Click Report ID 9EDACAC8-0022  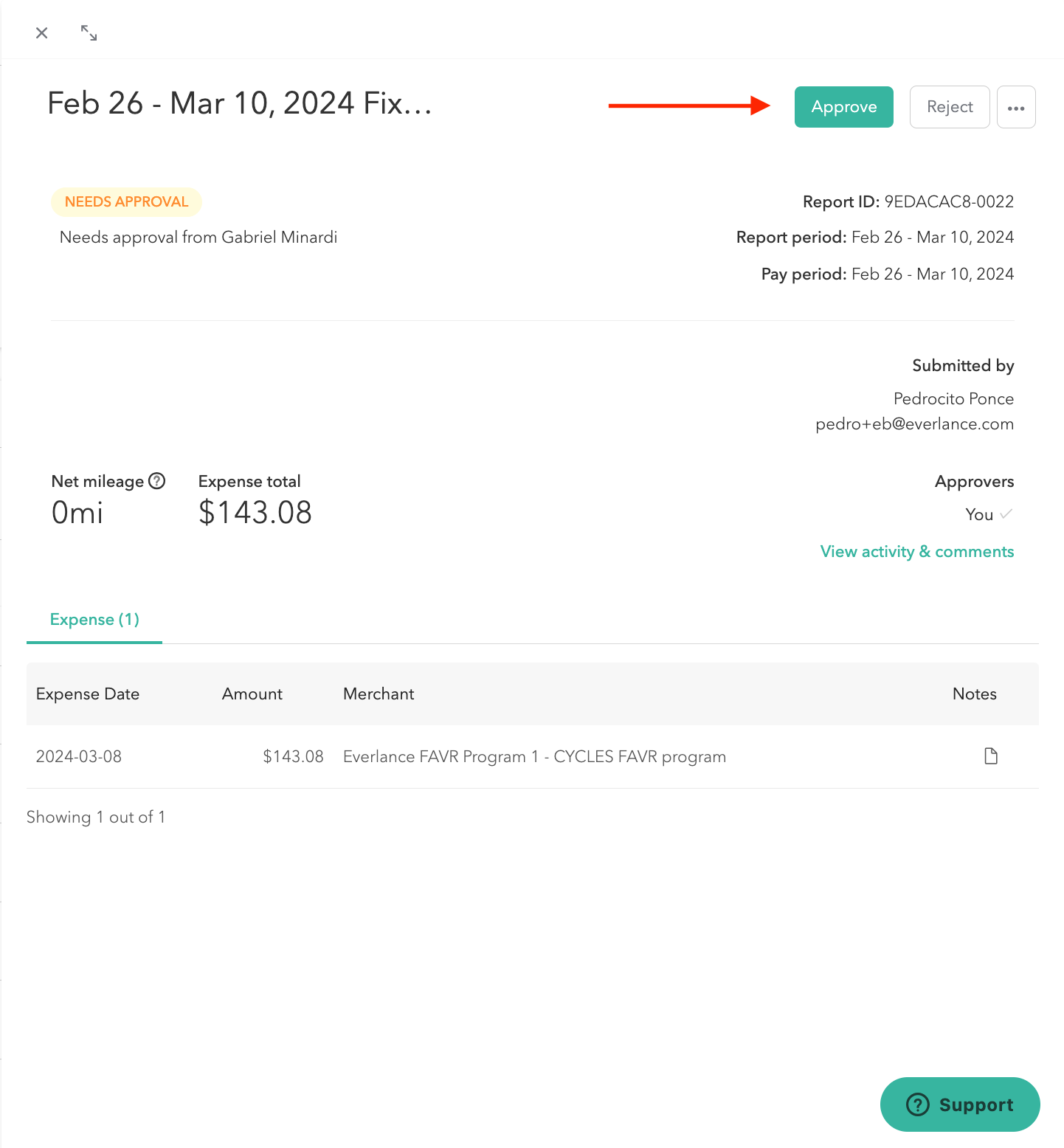[x=949, y=201]
